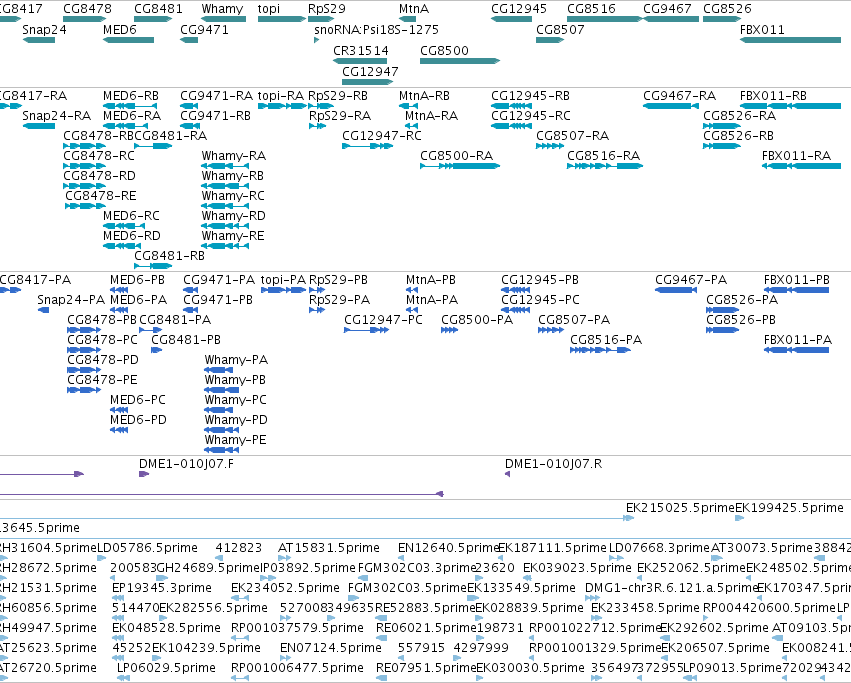This screenshot has height=683, width=851.
Task: Select the FBX011-PA protein label
Action: 797,340
